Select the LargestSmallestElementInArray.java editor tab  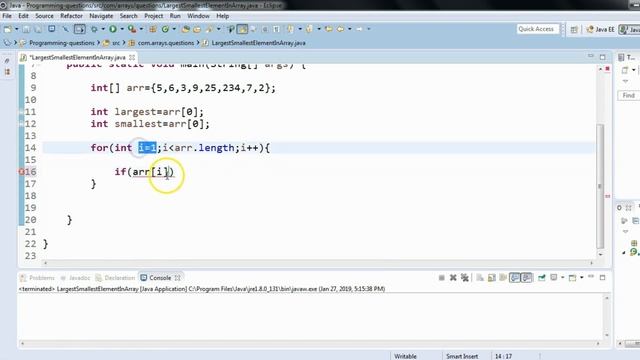[78, 58]
